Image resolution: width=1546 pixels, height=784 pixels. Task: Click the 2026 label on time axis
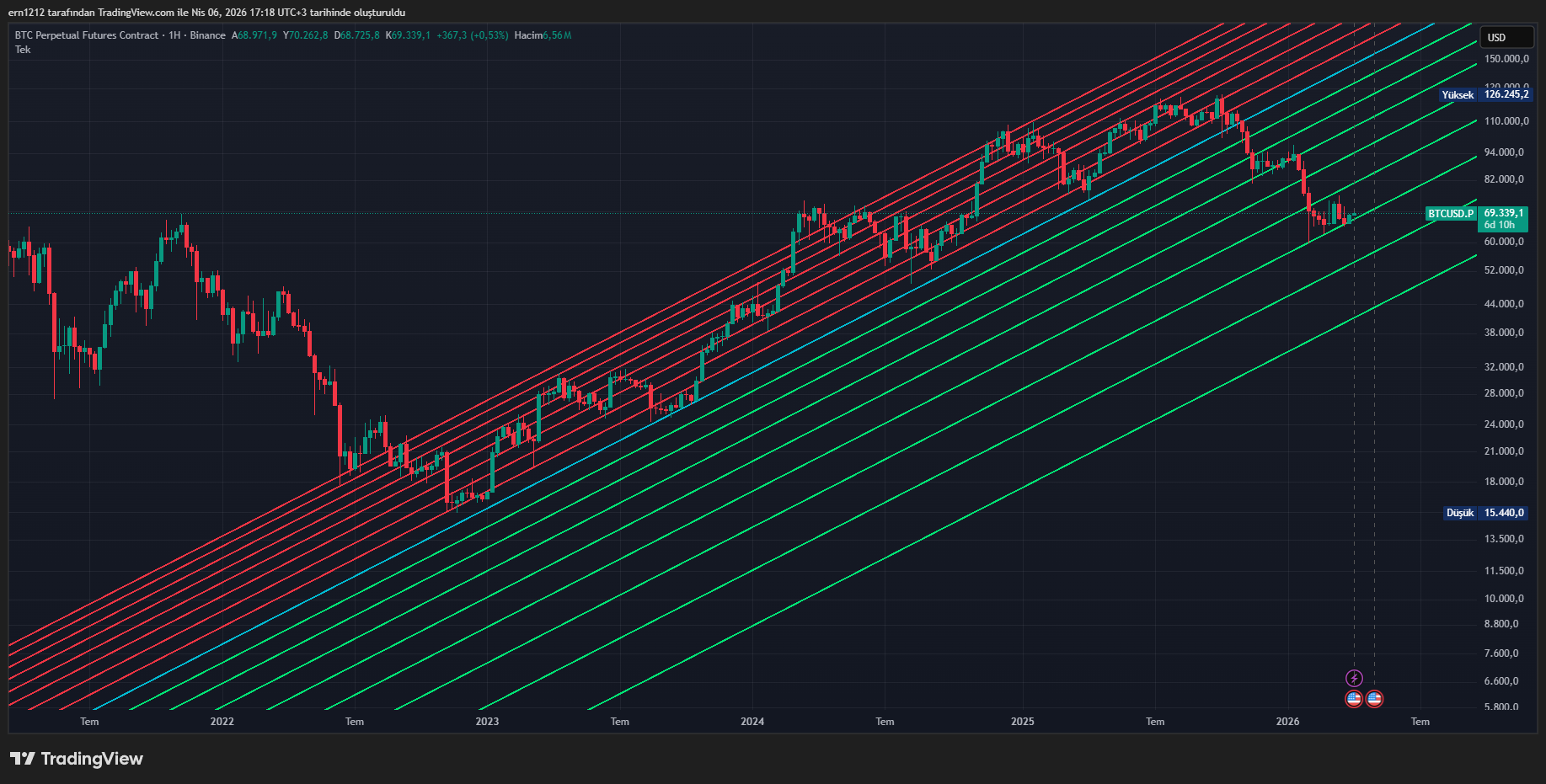pyautogui.click(x=1287, y=722)
